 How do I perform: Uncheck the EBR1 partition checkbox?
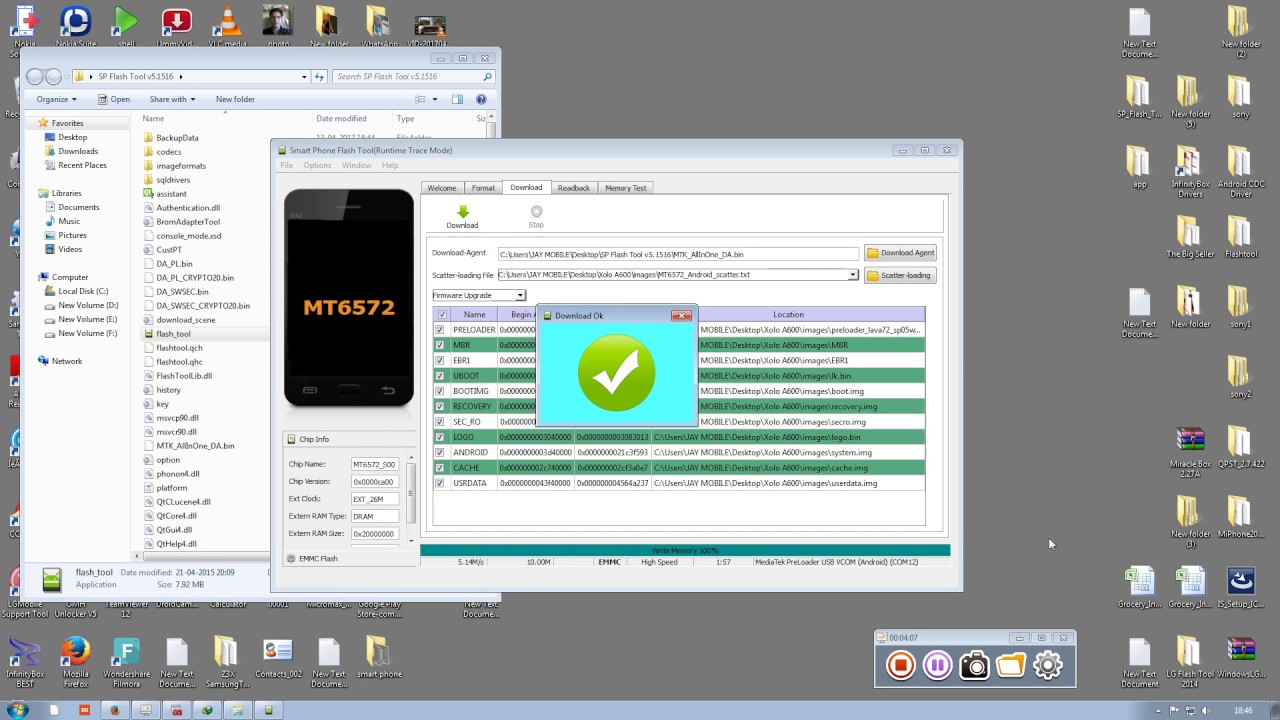[440, 360]
